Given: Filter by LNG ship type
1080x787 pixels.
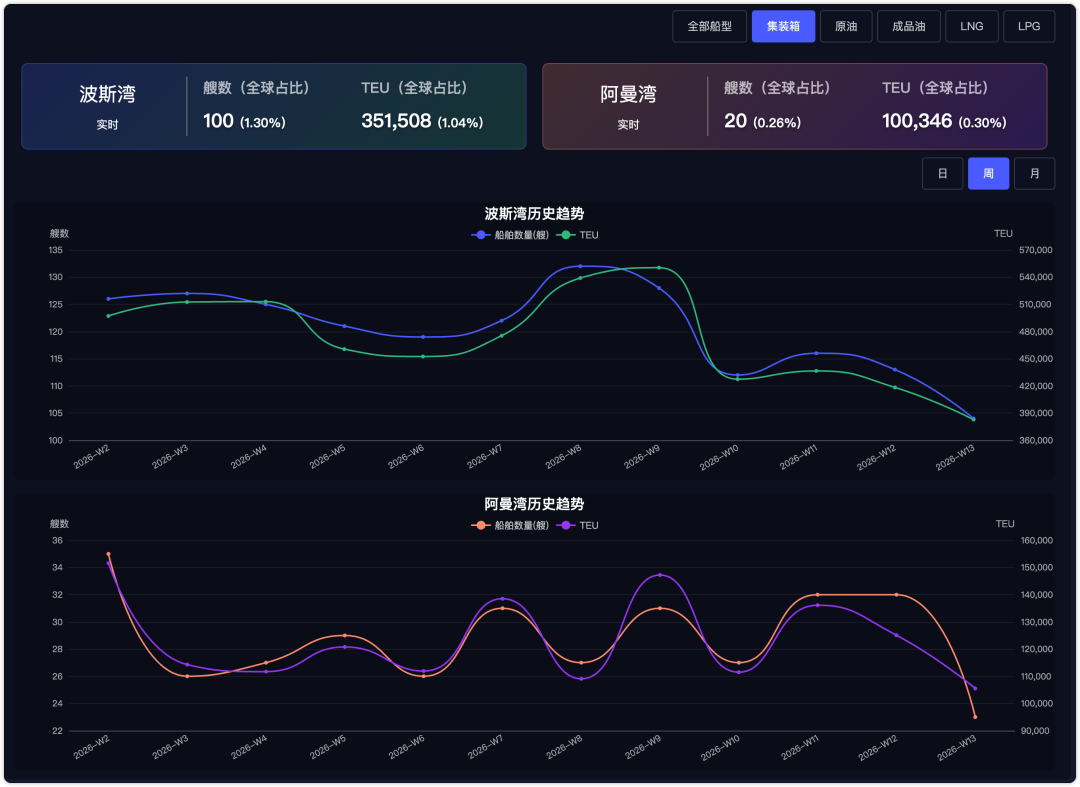Looking at the screenshot, I should pos(971,26).
